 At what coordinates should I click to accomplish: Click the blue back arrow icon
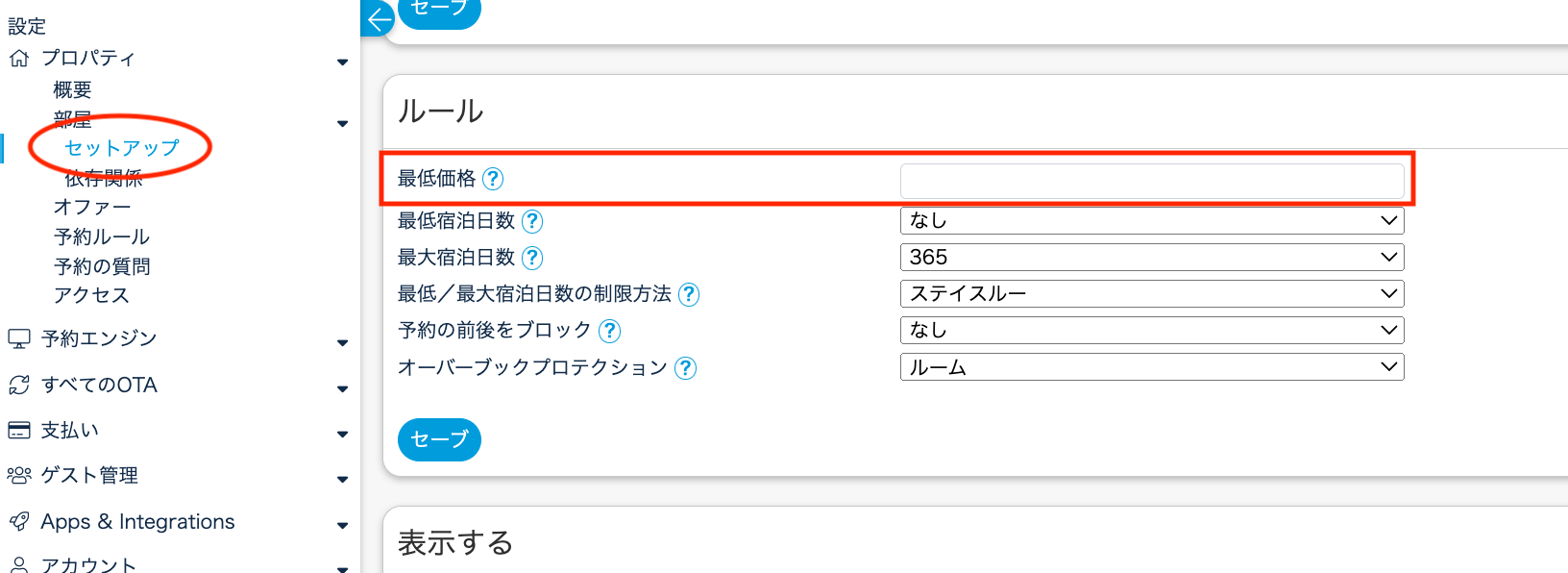(x=380, y=18)
